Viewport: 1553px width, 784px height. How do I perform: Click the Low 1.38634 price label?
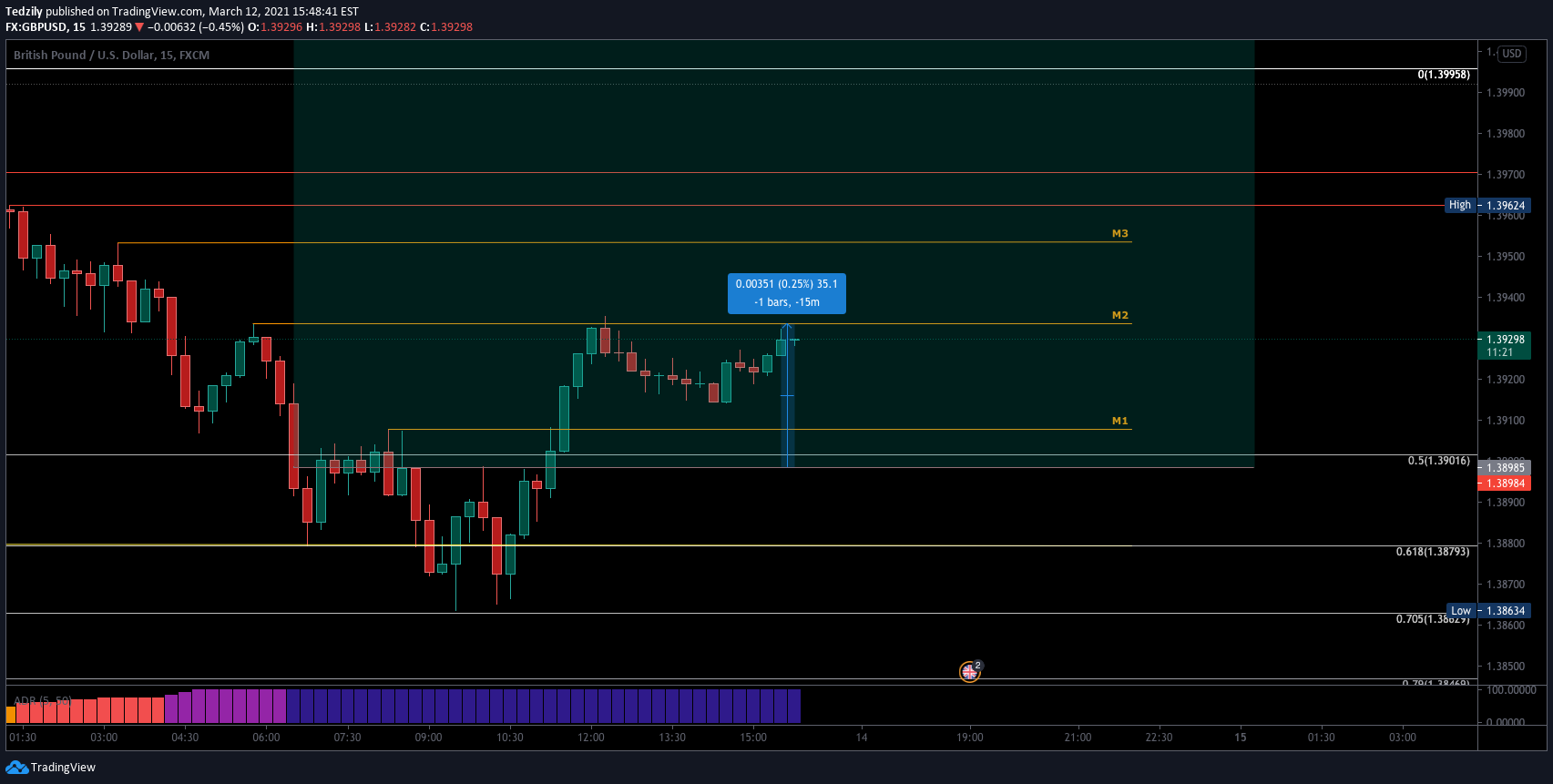pyautogui.click(x=1489, y=611)
